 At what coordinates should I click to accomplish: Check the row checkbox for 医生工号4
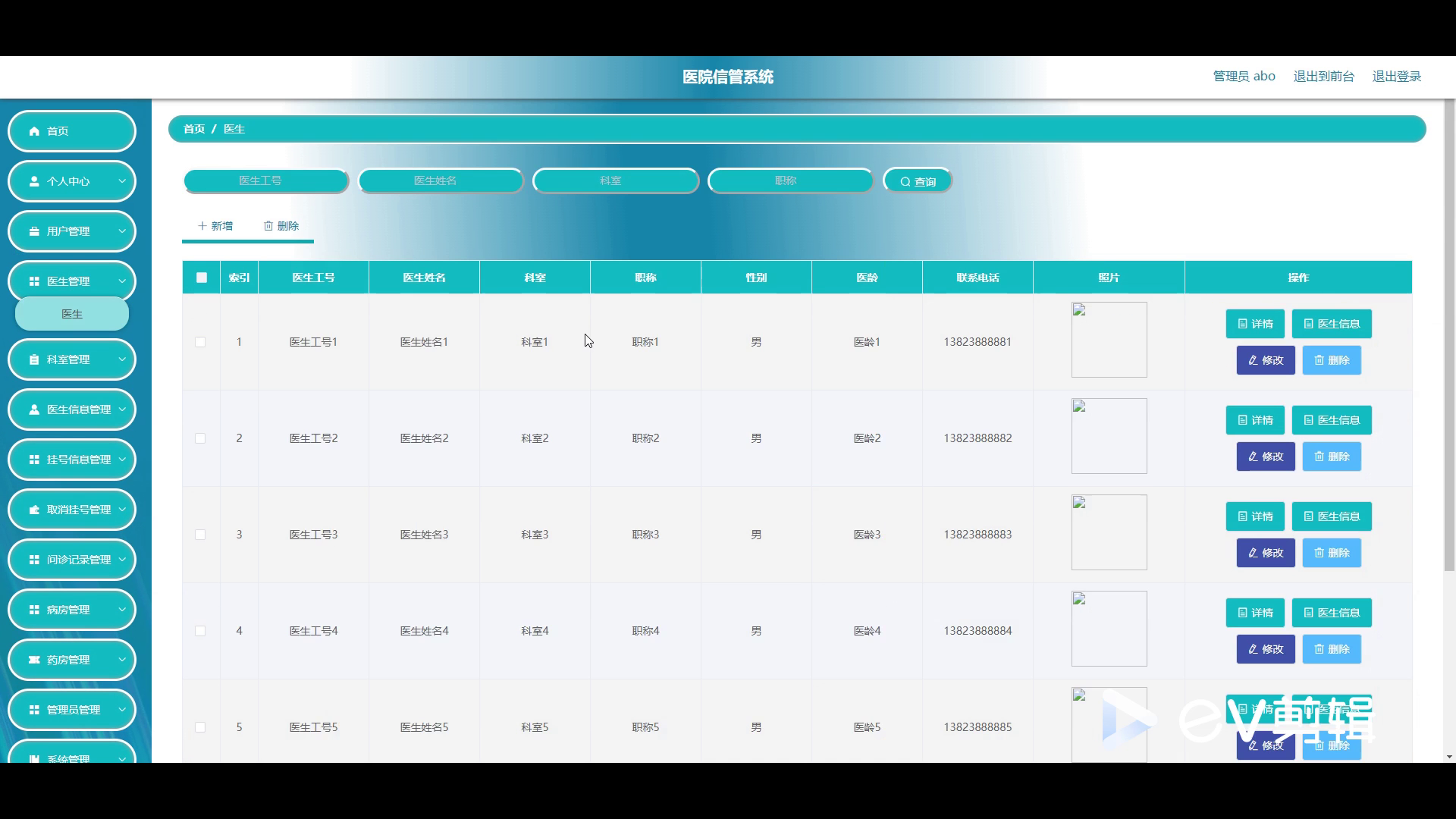(200, 631)
